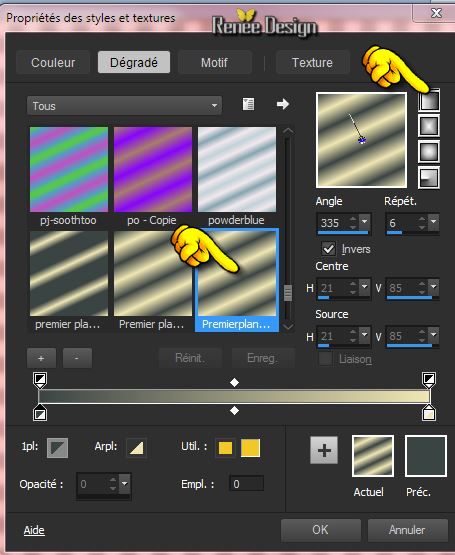
Task: Pick the first yellow Util. color swatch
Action: (226, 448)
